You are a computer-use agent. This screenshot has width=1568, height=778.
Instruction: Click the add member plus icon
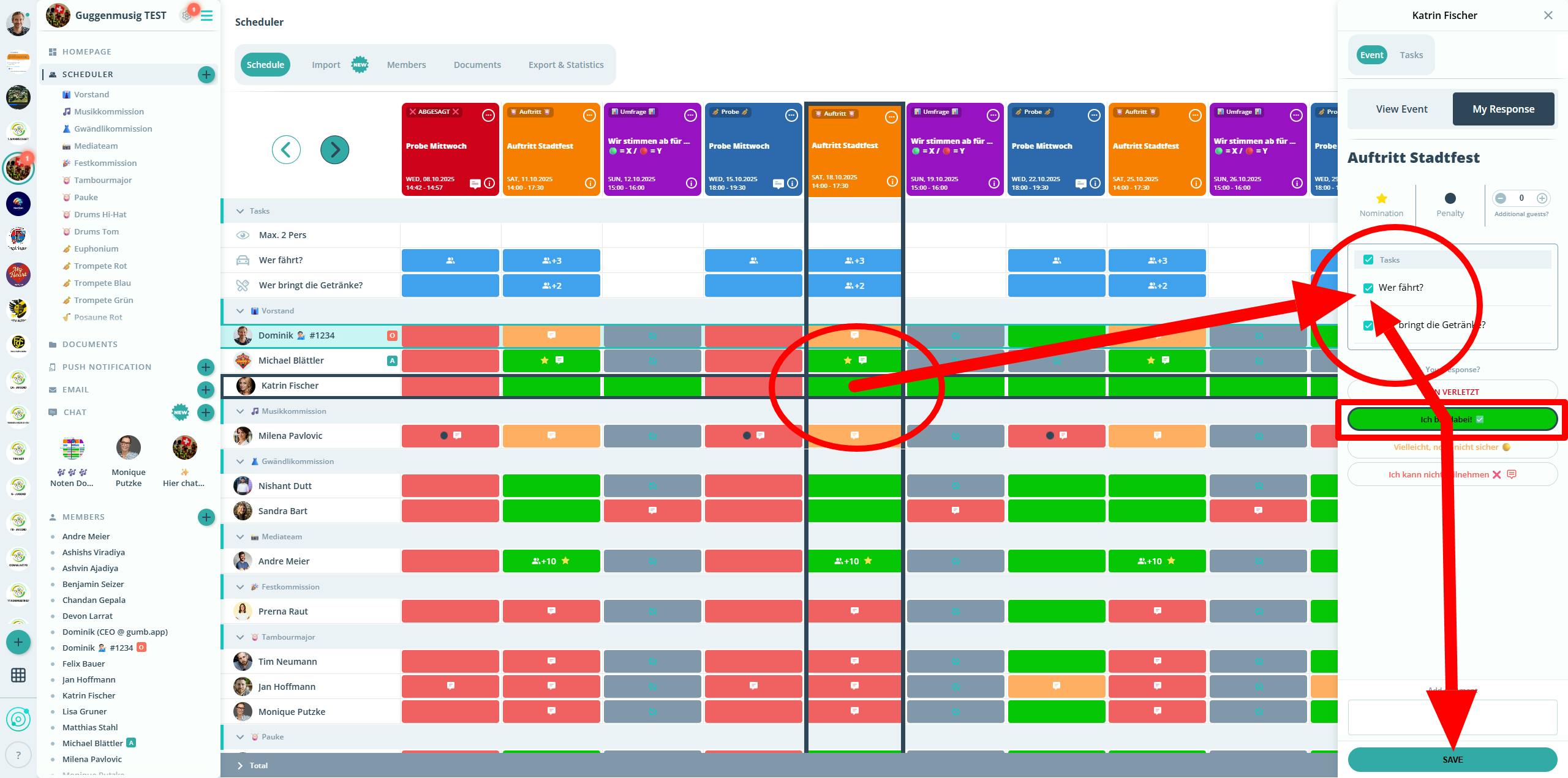coord(206,517)
